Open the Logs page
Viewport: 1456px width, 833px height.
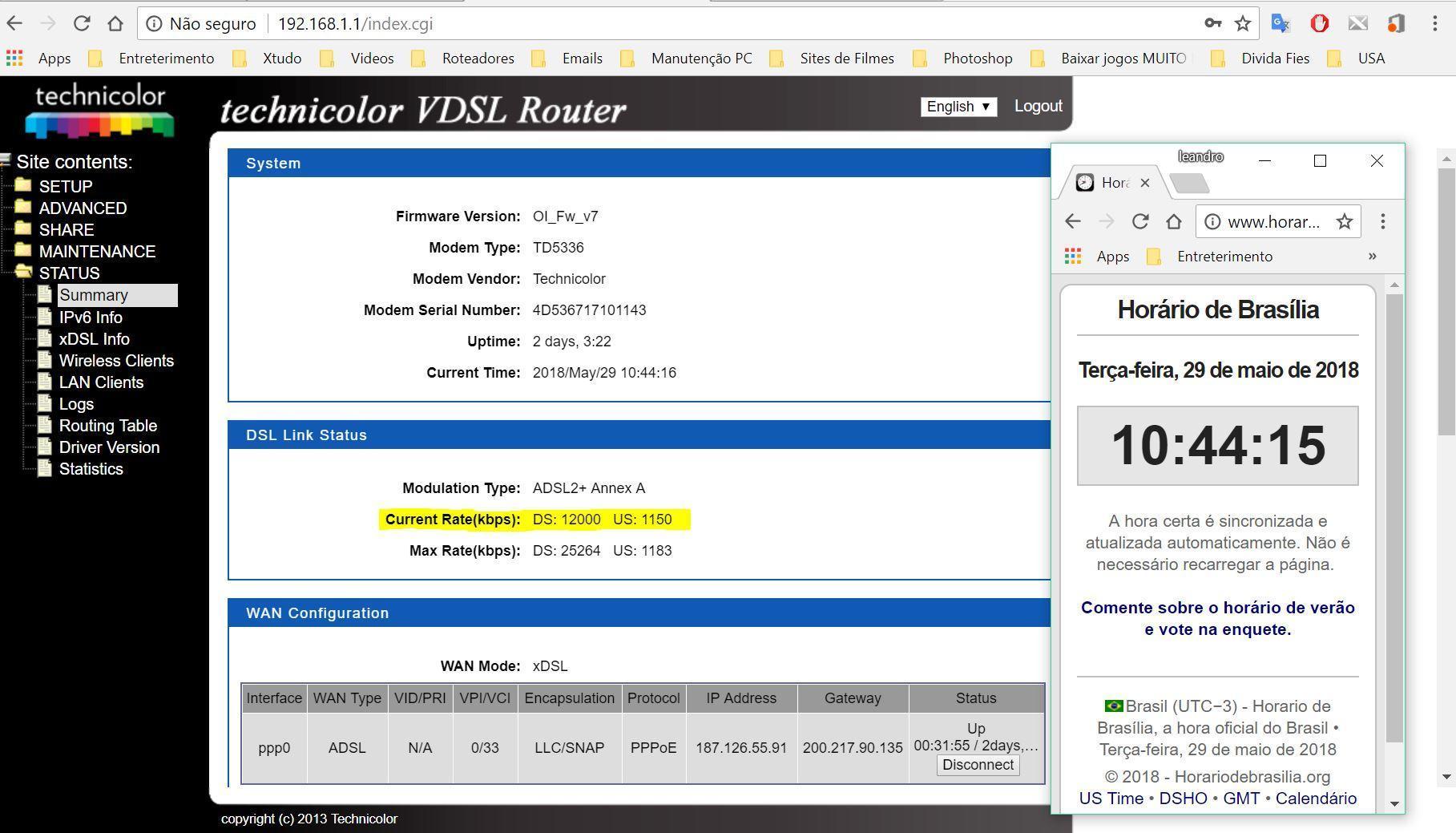pyautogui.click(x=76, y=404)
